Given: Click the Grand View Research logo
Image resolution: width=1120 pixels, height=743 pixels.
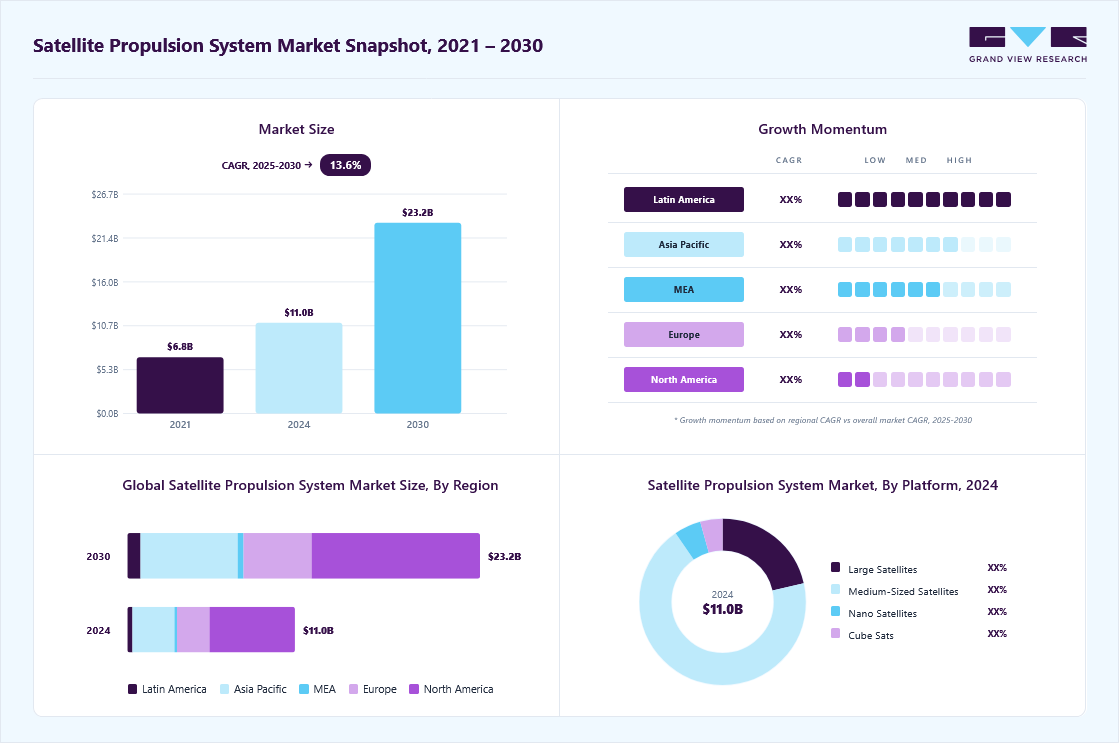Looking at the screenshot, I should (x=1028, y=45).
